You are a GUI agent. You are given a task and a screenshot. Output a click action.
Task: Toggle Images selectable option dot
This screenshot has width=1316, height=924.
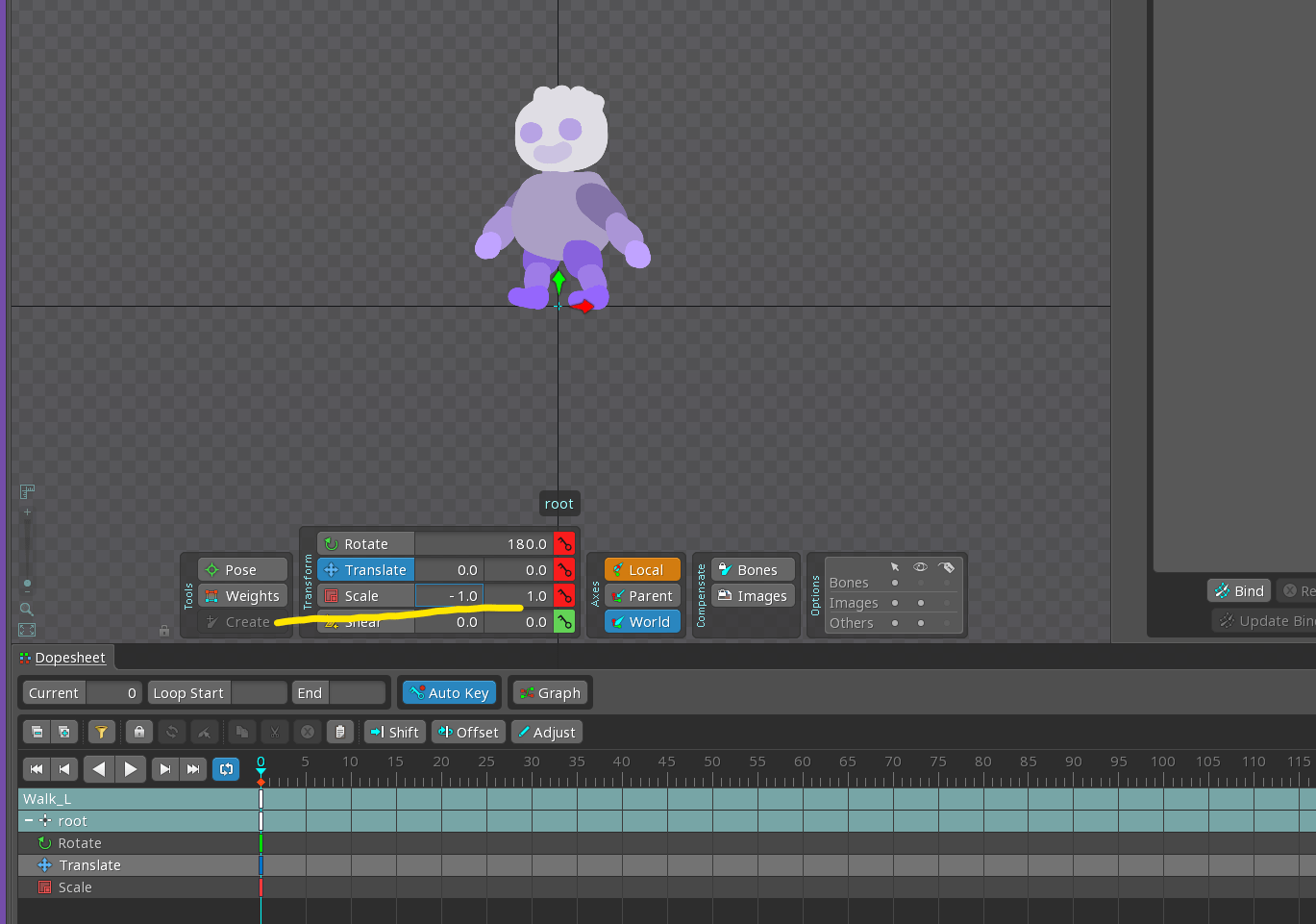895,603
